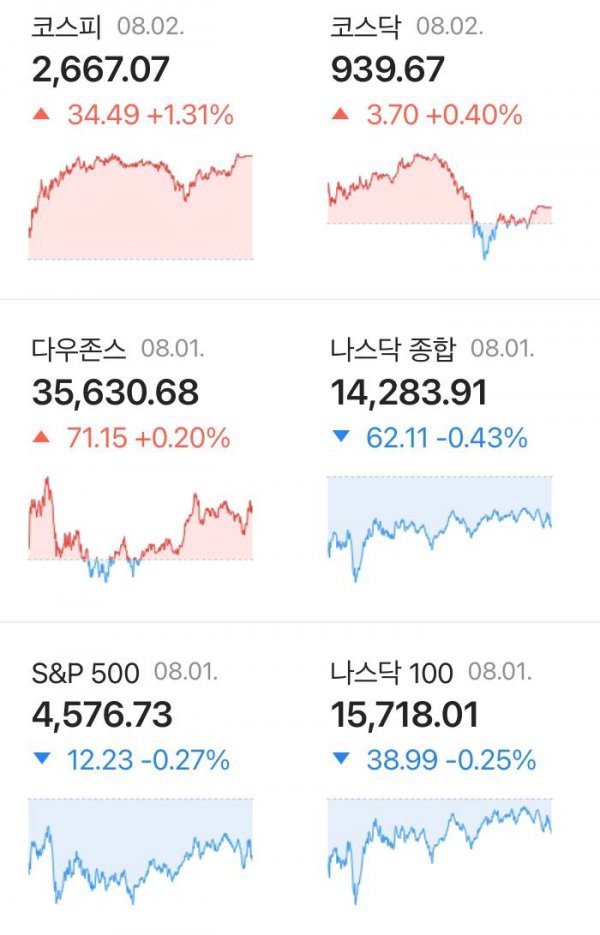Click the blue down arrow beside 12.23

42,758
